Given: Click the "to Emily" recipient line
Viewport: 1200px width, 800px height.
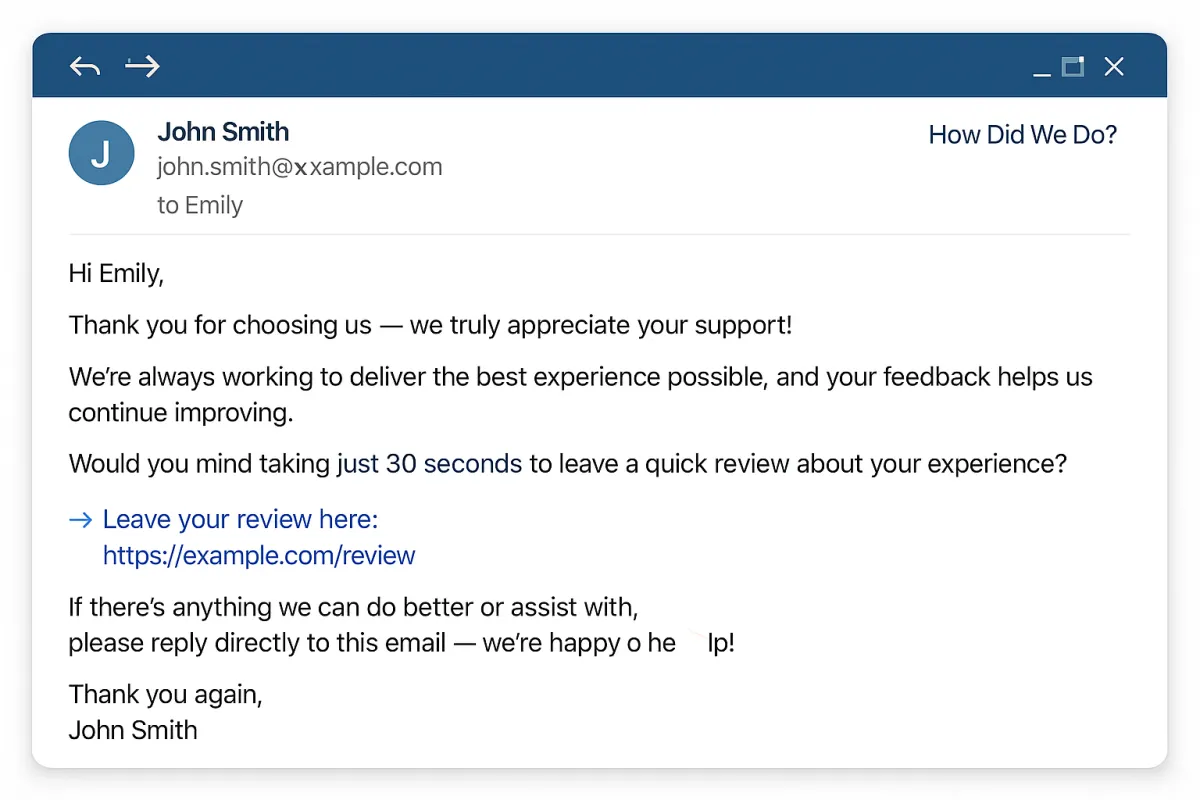Looking at the screenshot, I should point(200,205).
